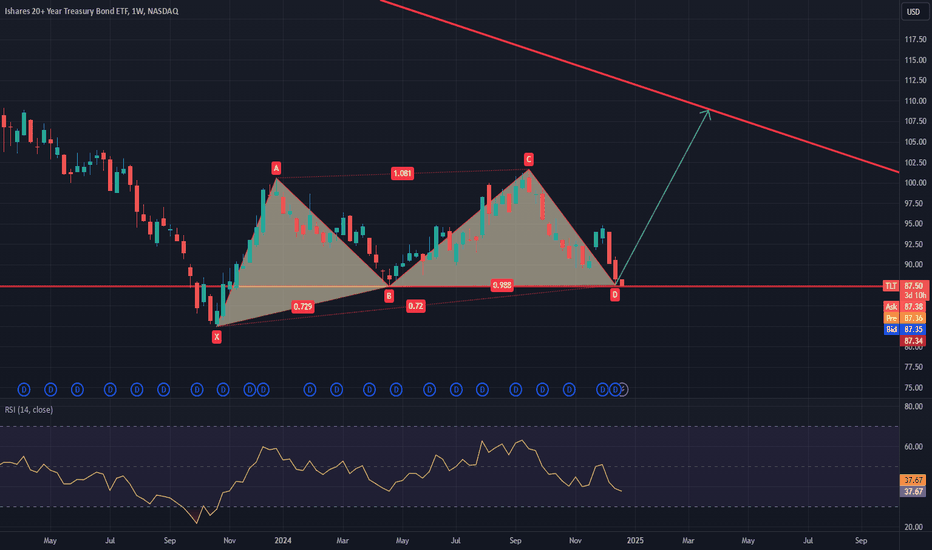932x550 pixels.
Task: Click the Pre 87.36 price label
Action: pos(905,318)
